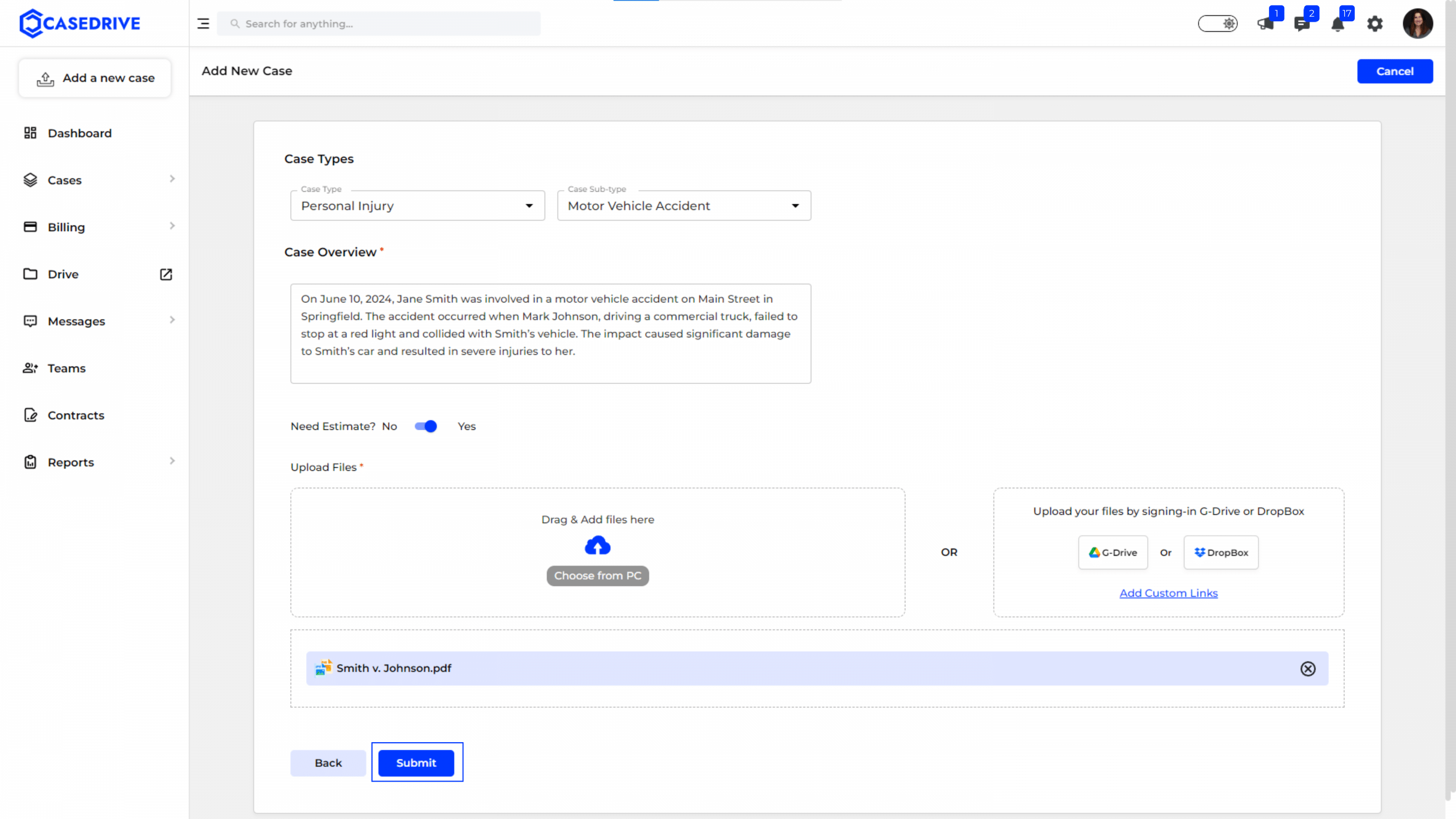This screenshot has height=819, width=1456.
Task: Click the cloud upload icon
Action: tap(598, 545)
